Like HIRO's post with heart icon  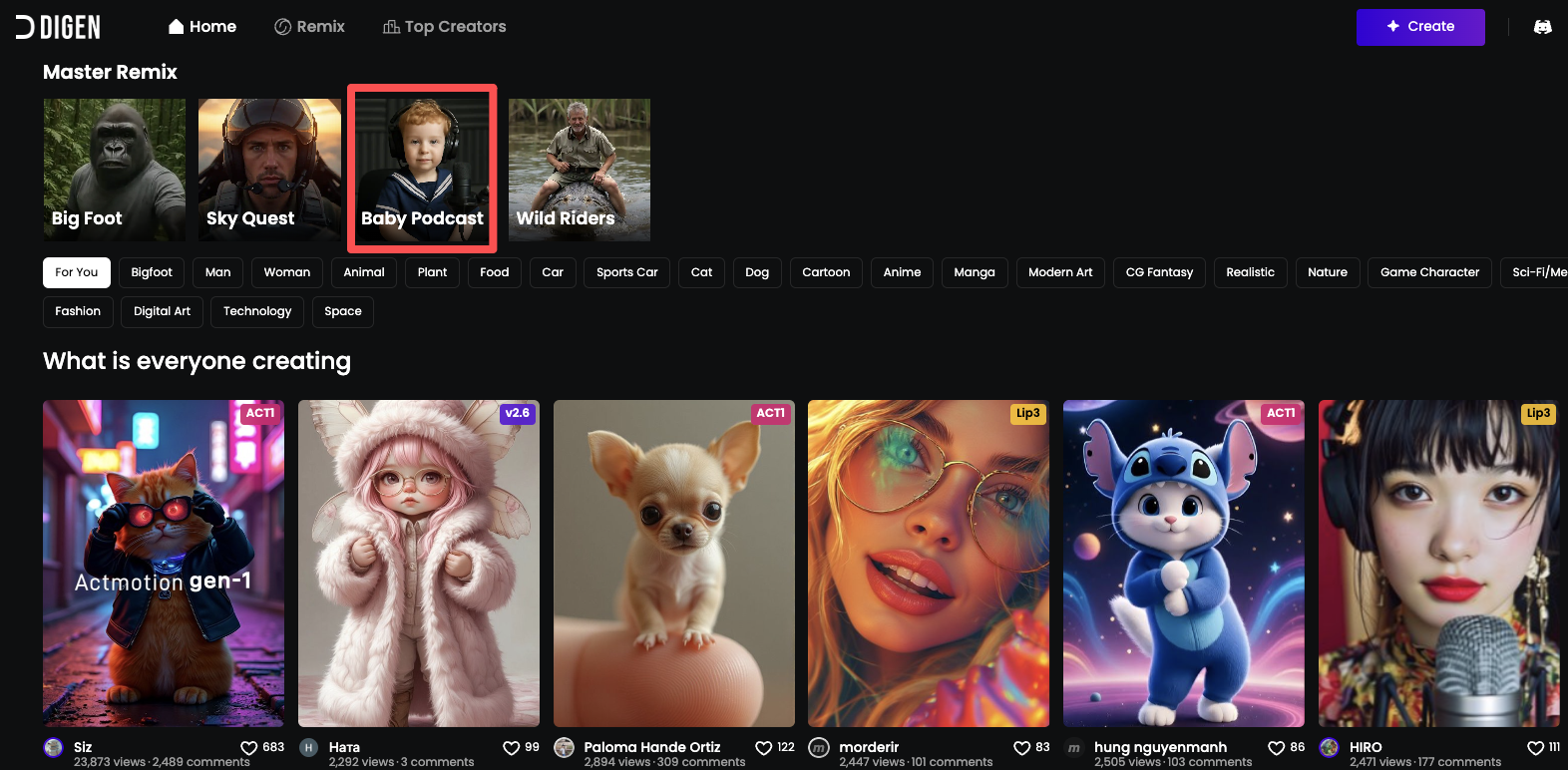1536,748
